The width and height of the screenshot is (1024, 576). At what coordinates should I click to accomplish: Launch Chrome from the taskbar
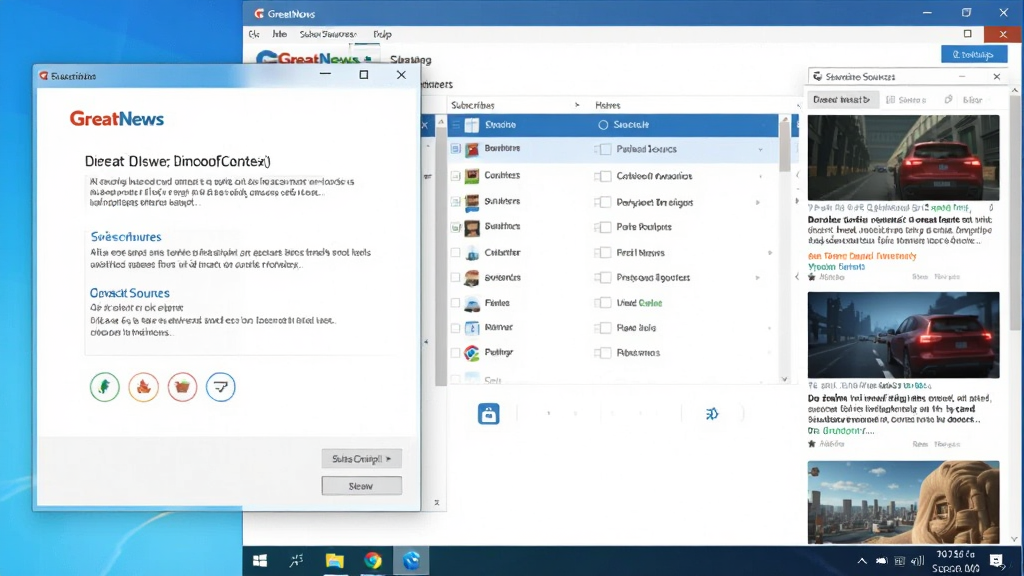coord(373,560)
